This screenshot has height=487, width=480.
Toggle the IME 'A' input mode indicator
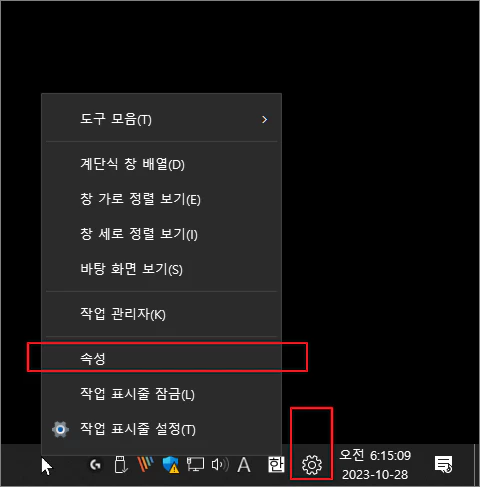click(x=244, y=465)
